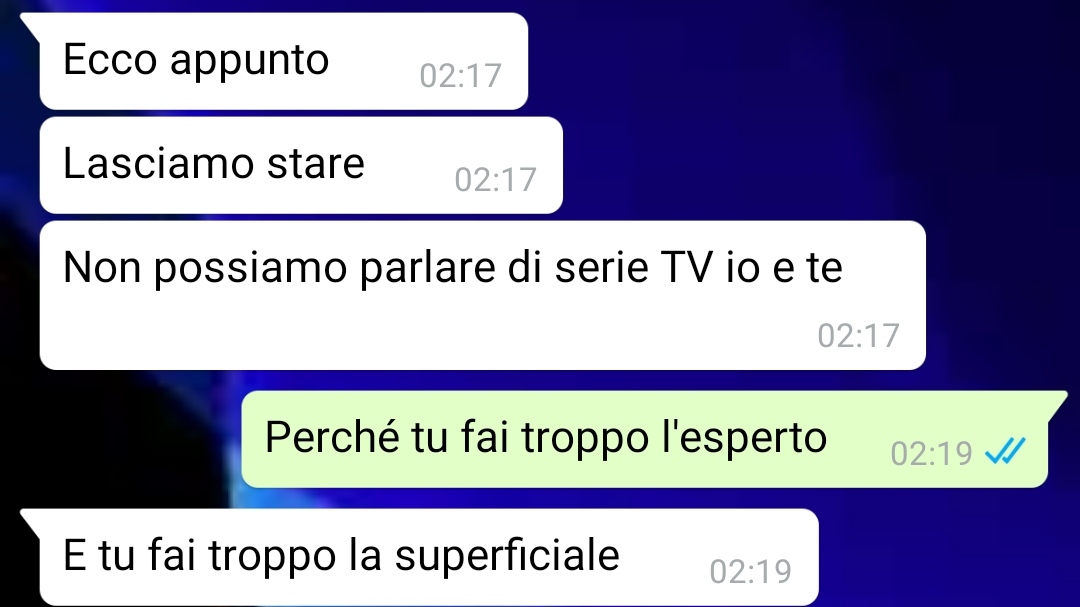Image resolution: width=1080 pixels, height=607 pixels.
Task: Click the word "superficiale" in the last message
Action: pos(507,556)
